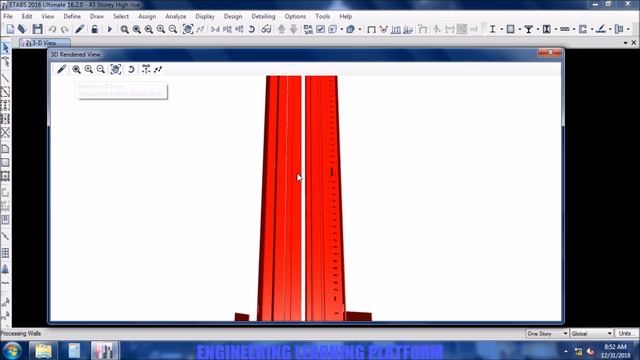This screenshot has width=640, height=360.
Task: Open the Options menu
Action: pyautogui.click(x=295, y=16)
